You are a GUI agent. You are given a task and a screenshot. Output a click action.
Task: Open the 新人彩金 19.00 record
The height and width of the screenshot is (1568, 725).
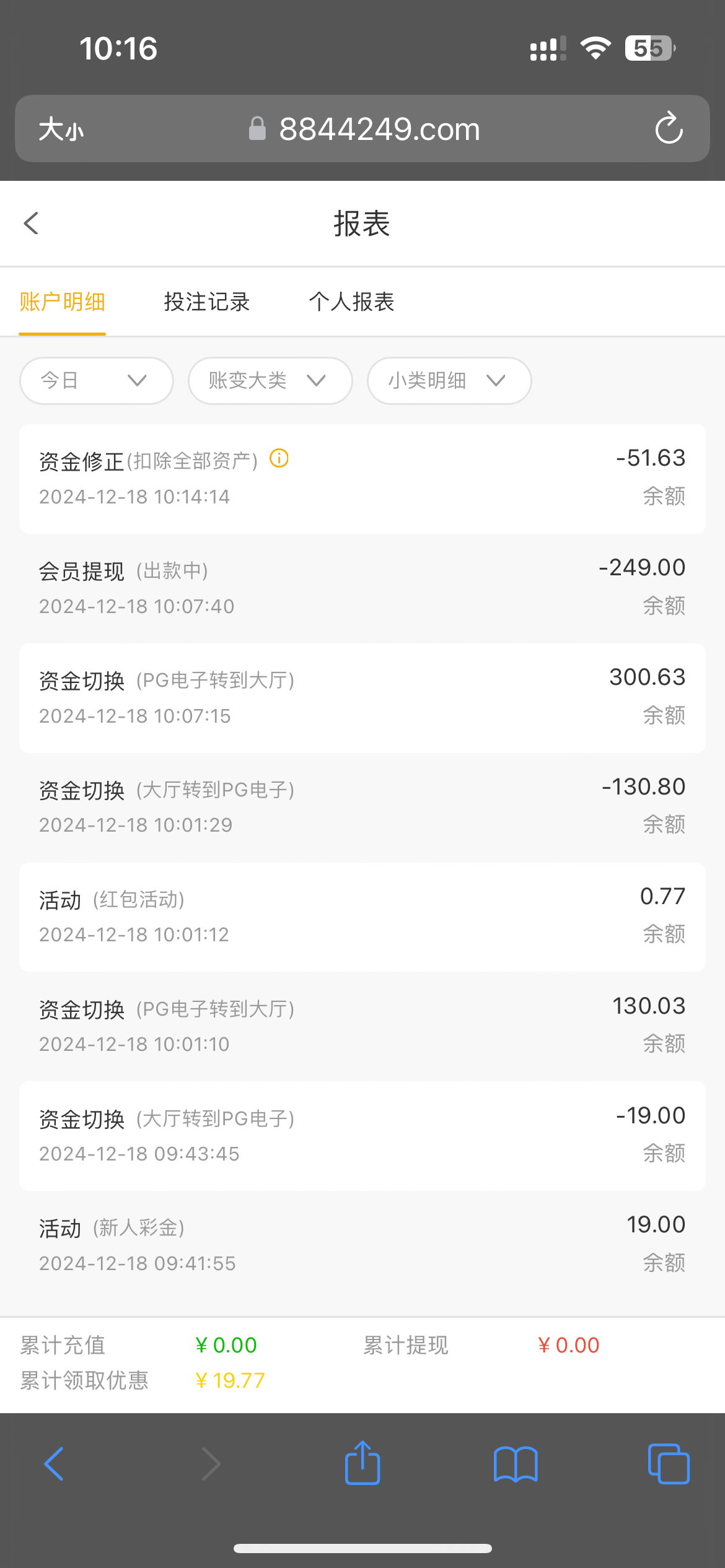click(x=362, y=1245)
